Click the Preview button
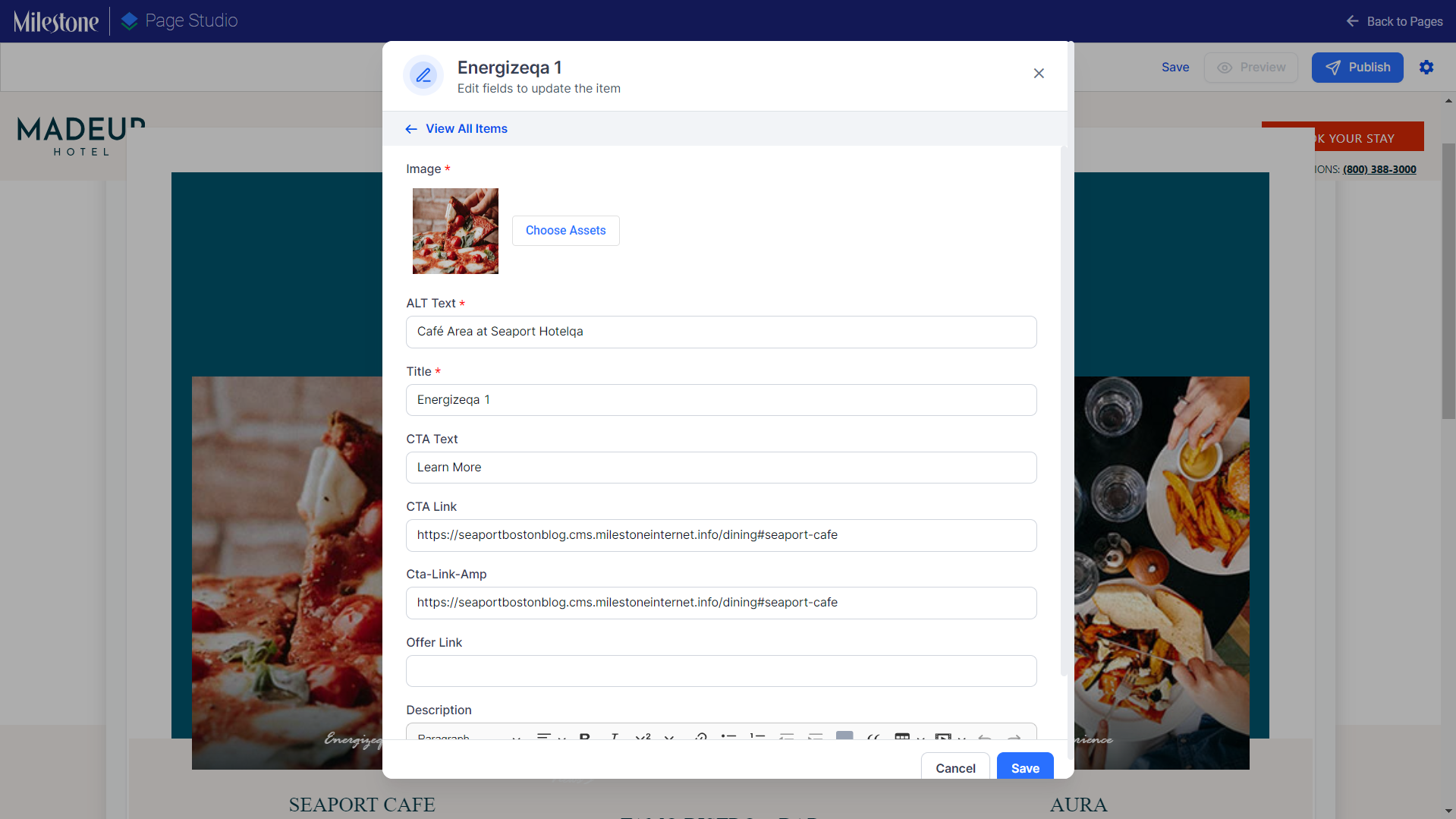Screen dimensions: 1456x819 pos(1251,68)
